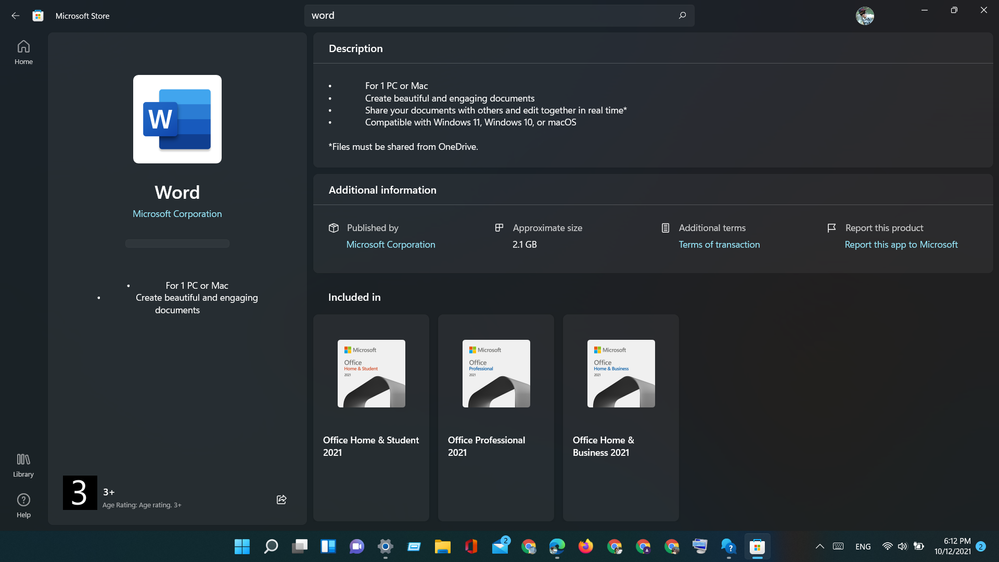This screenshot has width=999, height=562.
Task: Open Firefox on taskbar
Action: [586, 546]
